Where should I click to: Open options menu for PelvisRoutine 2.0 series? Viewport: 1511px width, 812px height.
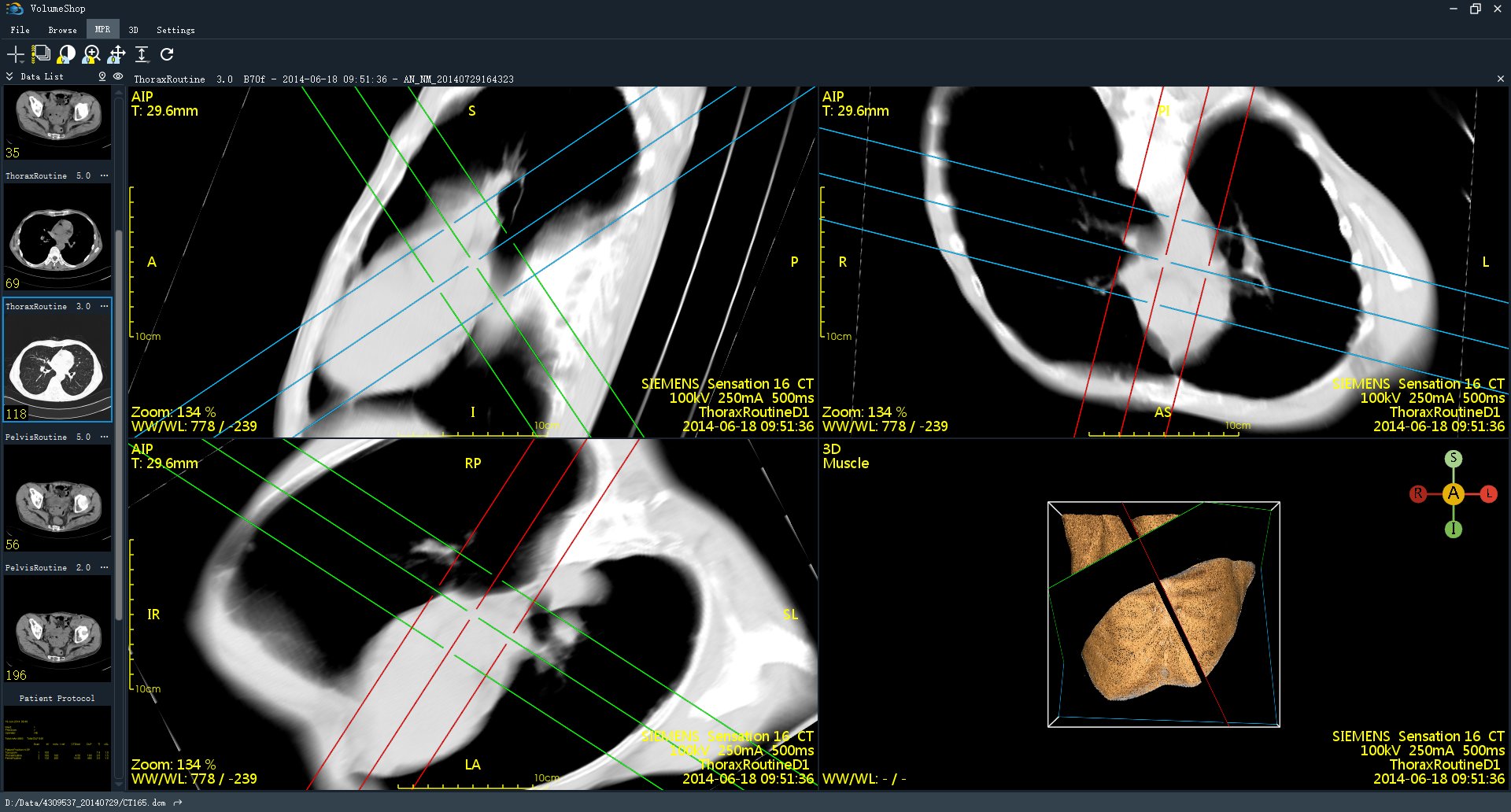(x=104, y=567)
